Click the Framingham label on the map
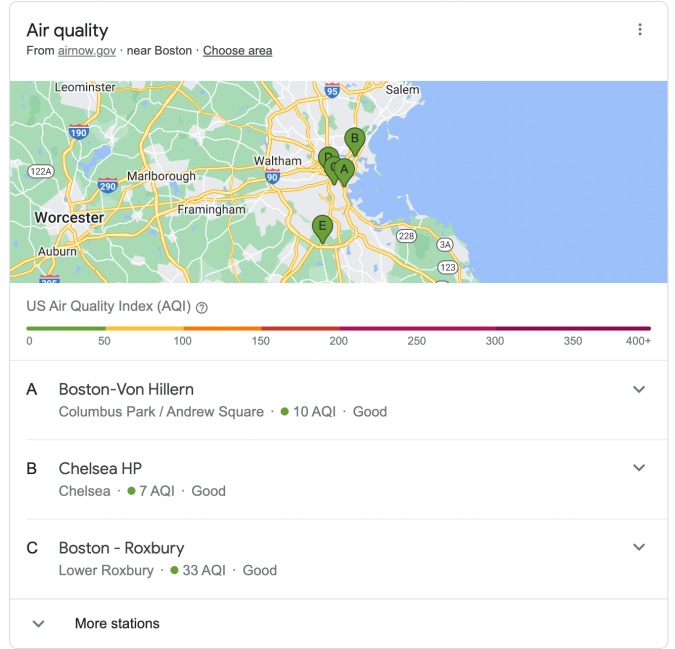 point(211,210)
